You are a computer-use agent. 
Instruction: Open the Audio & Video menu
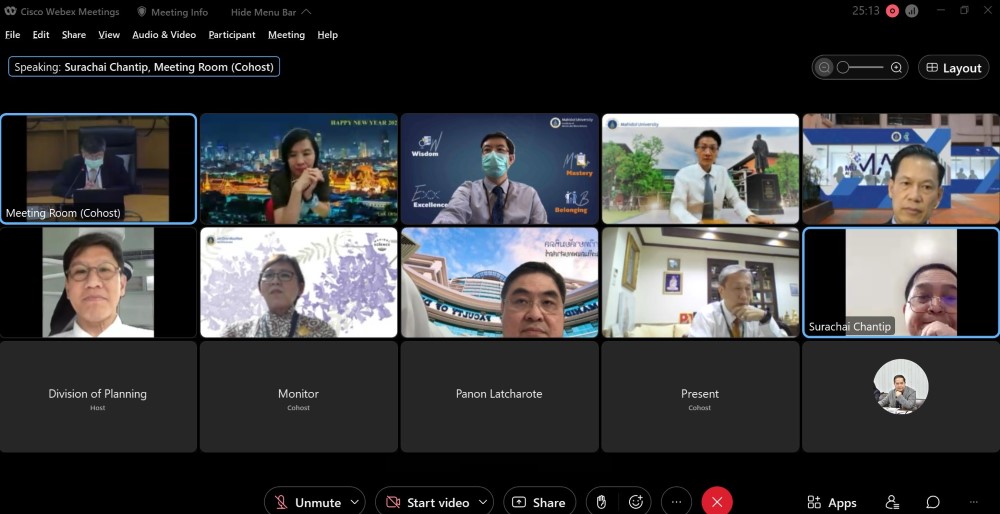coord(164,35)
